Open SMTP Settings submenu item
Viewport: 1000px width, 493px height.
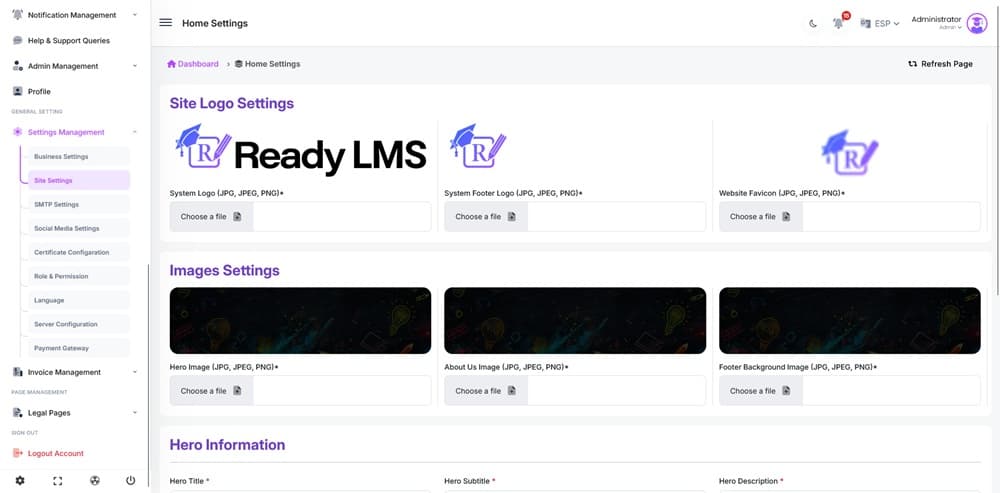click(x=78, y=205)
